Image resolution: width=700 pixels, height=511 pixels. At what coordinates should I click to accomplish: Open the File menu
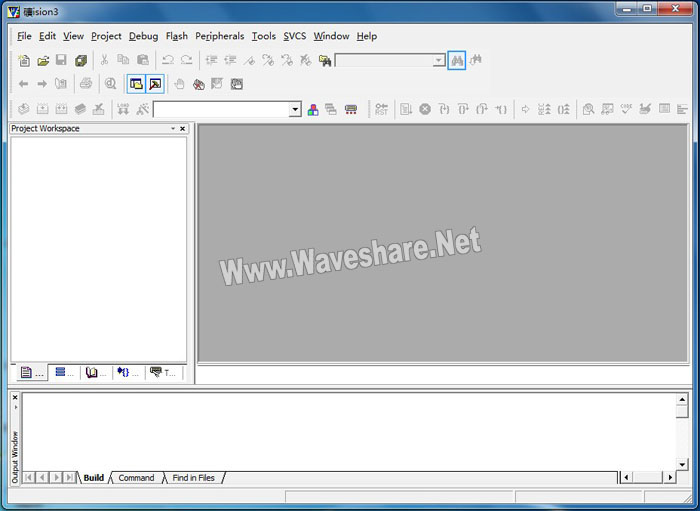point(24,36)
